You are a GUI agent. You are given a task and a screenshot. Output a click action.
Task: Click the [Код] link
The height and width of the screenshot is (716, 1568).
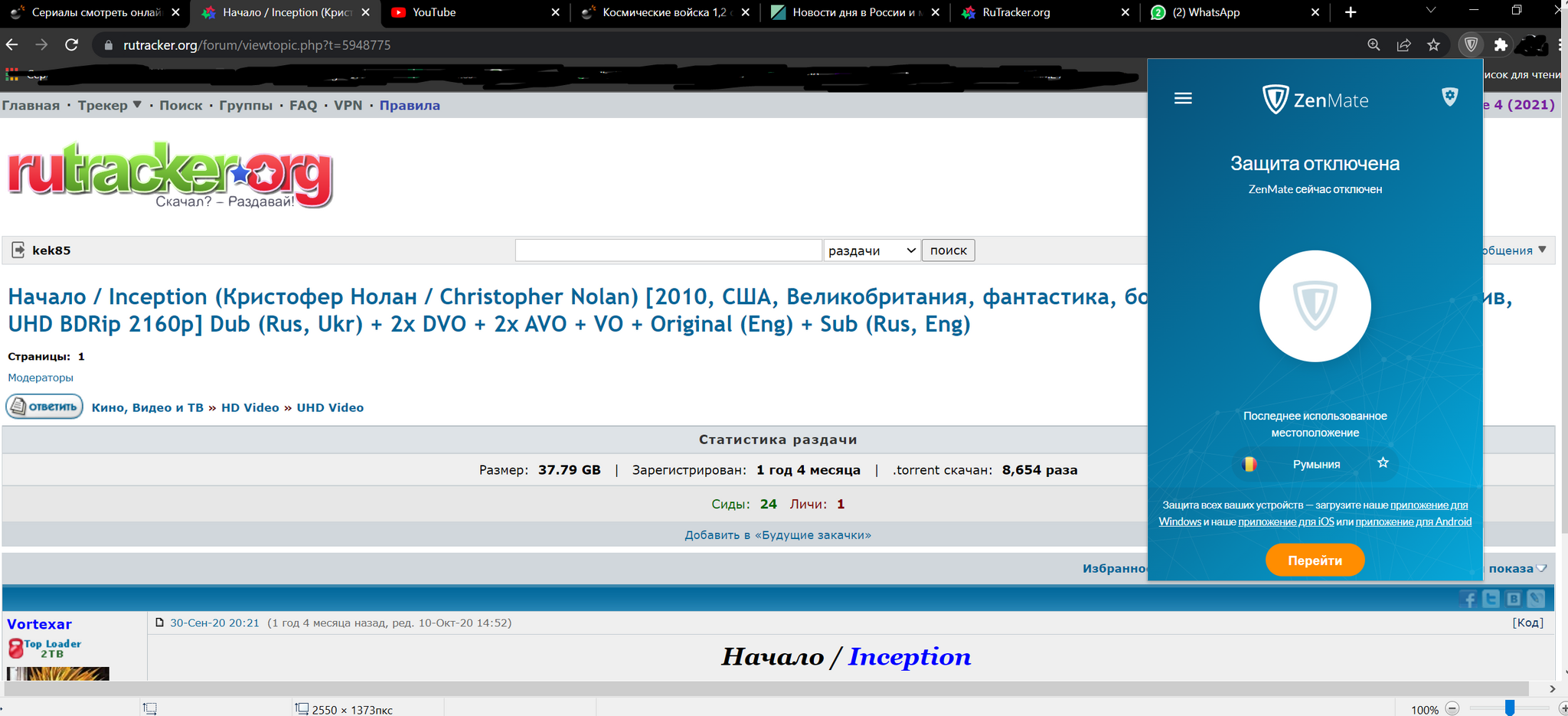[1527, 623]
